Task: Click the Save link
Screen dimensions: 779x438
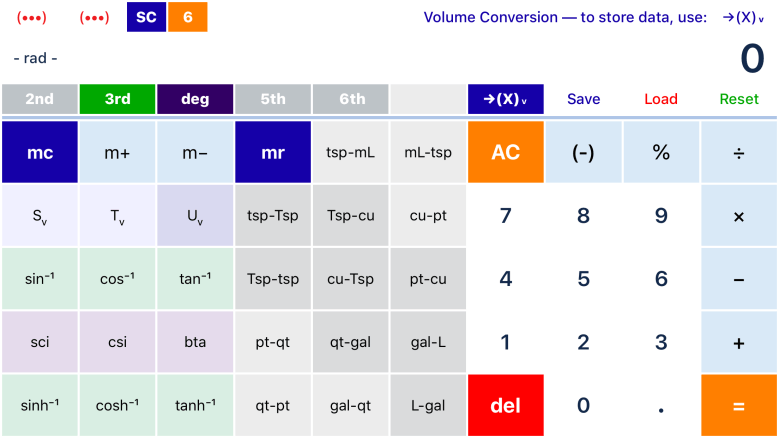Action: 584,99
